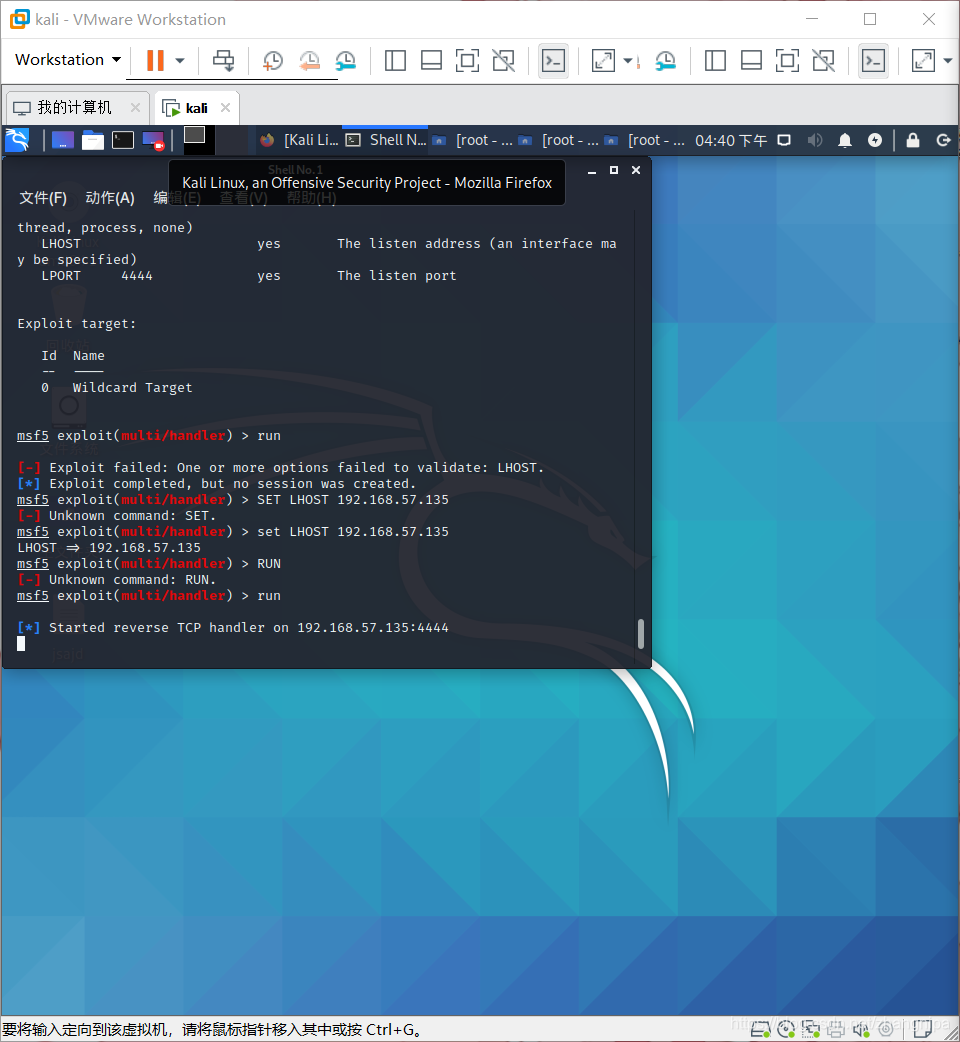Viewport: 960px width, 1042px height.
Task: Open the 文件(F) menu in the terminal
Action: click(x=43, y=198)
